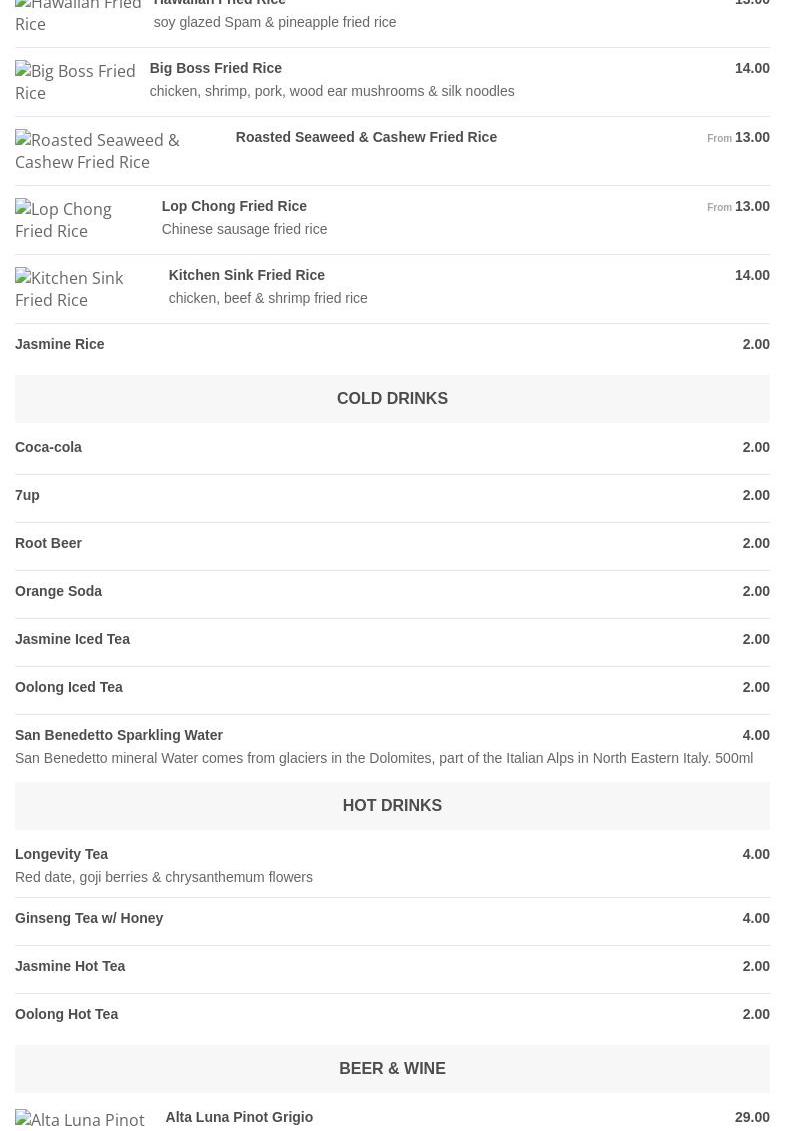Select Kitchen Sink Fried Rice title
The image size is (785, 1131).
point(246,275)
